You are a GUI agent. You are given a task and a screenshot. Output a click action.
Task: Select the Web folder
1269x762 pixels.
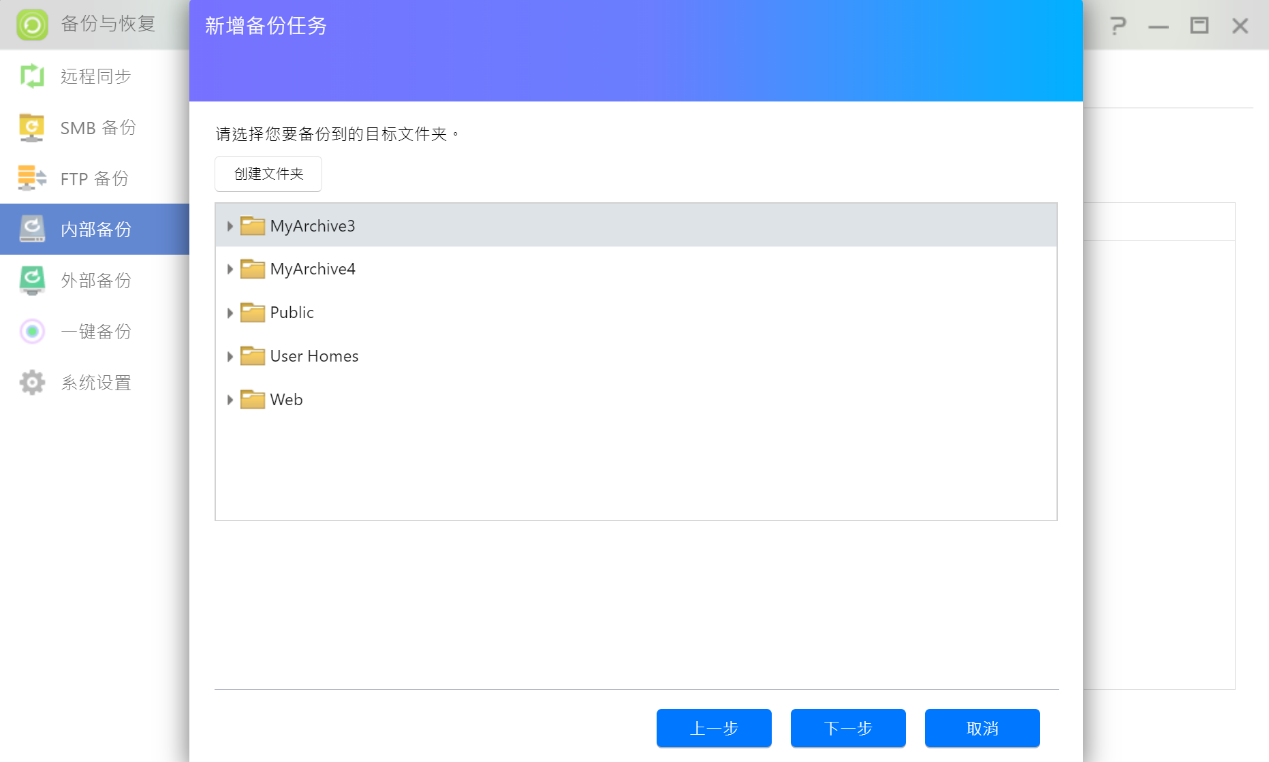coord(286,399)
